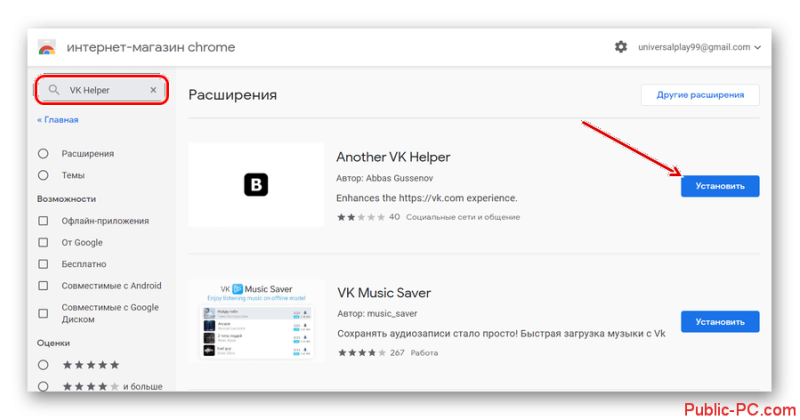This screenshot has width=800, height=420.
Task: Click the Расширения results heading
Action: point(233,95)
